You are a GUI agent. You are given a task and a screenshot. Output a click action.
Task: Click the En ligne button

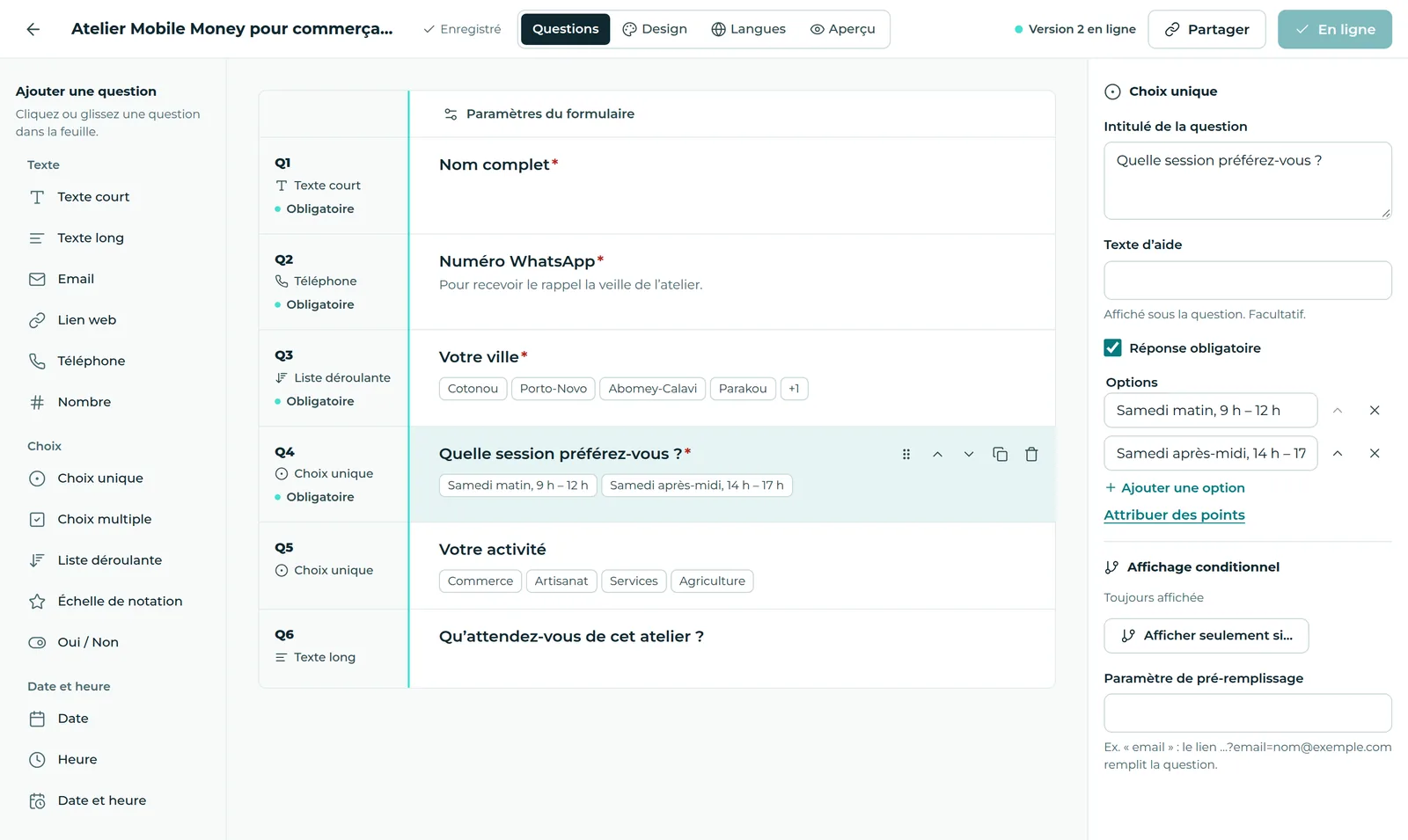click(x=1334, y=29)
